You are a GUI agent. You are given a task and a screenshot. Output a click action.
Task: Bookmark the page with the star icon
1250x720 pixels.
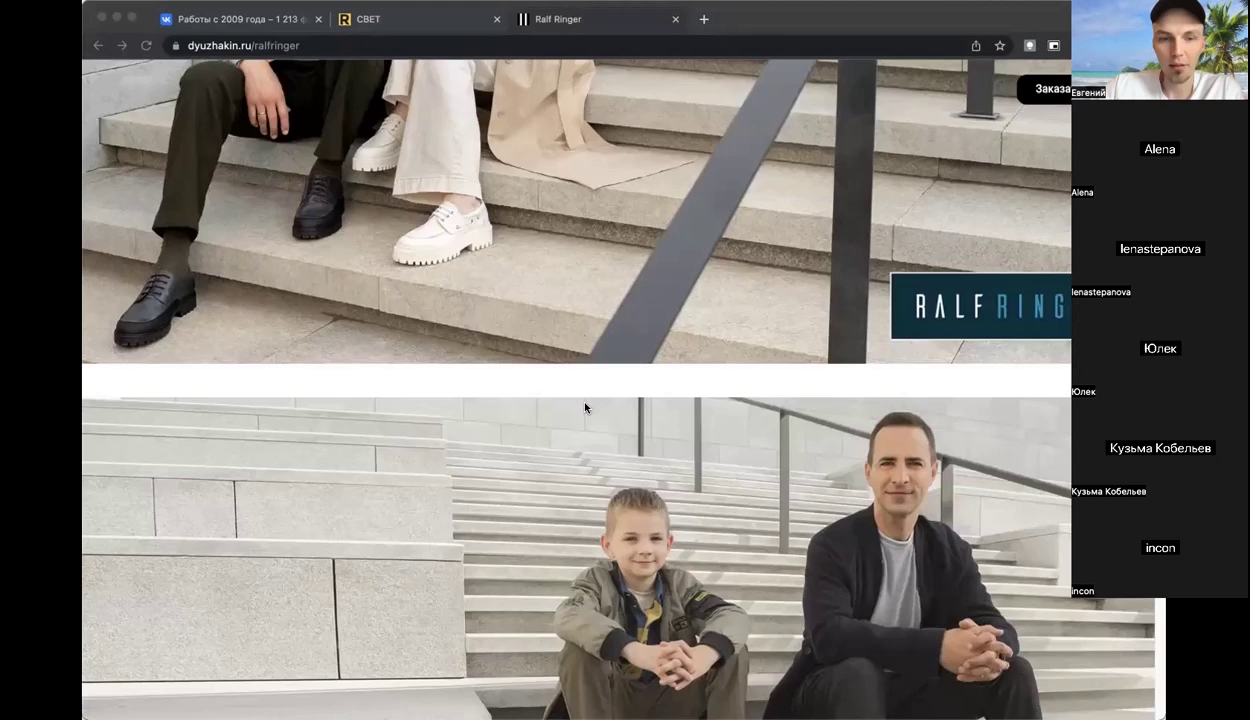pyautogui.click(x=1000, y=46)
